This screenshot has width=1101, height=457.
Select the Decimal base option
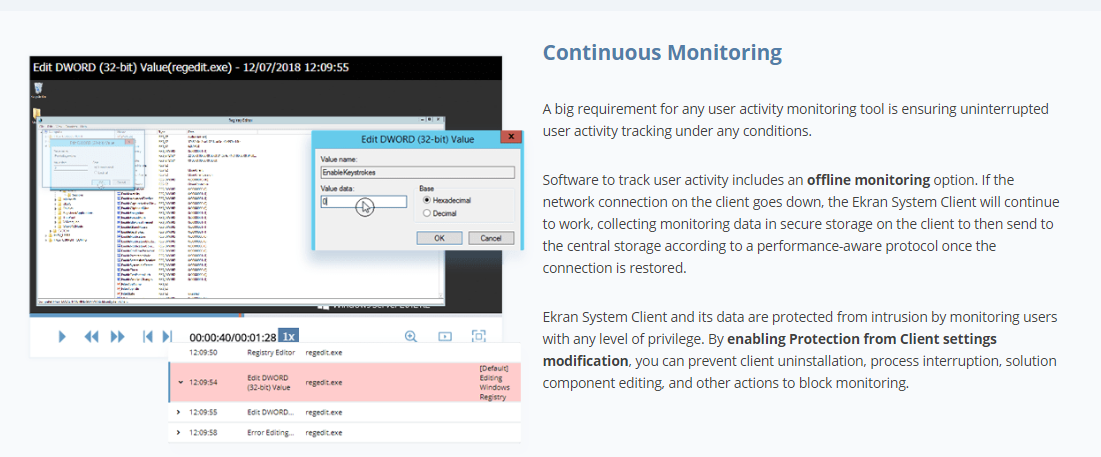coord(442,213)
